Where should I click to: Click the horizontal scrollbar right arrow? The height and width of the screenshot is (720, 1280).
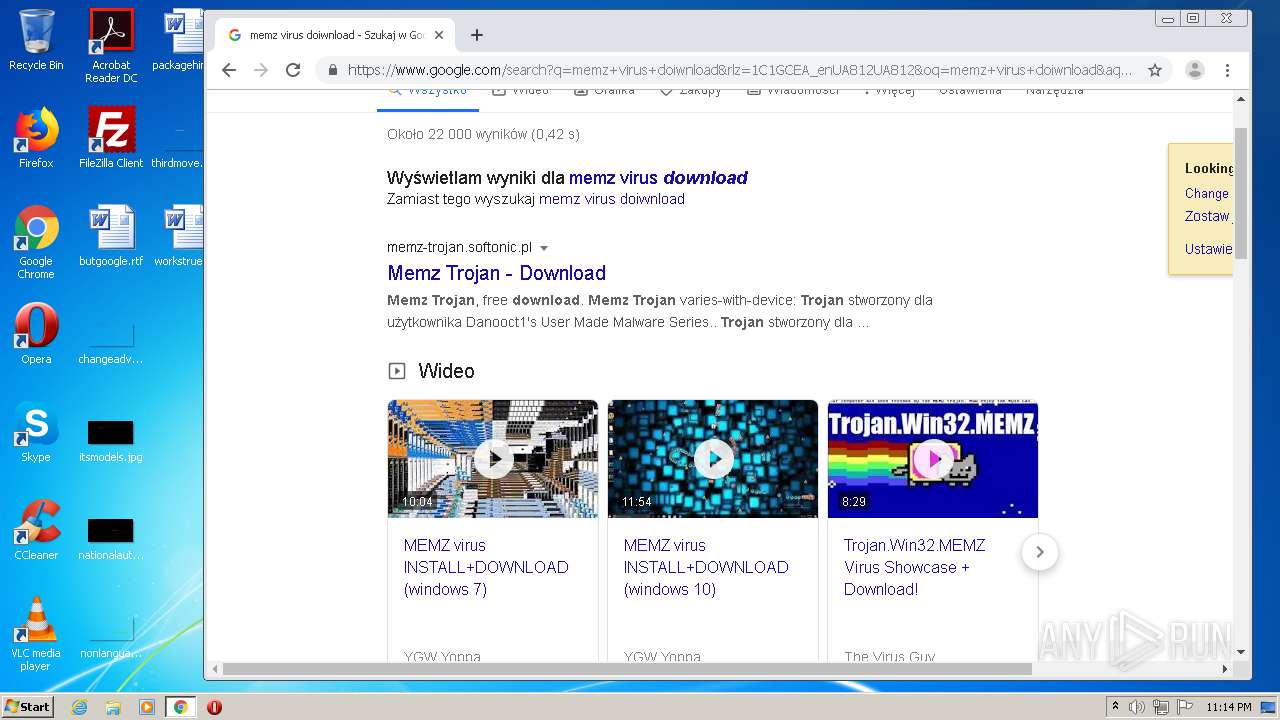point(1226,668)
